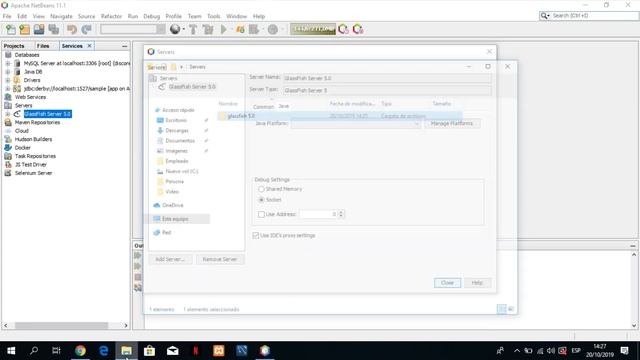Select the 'glassfish 5.0' folder row

(340, 116)
